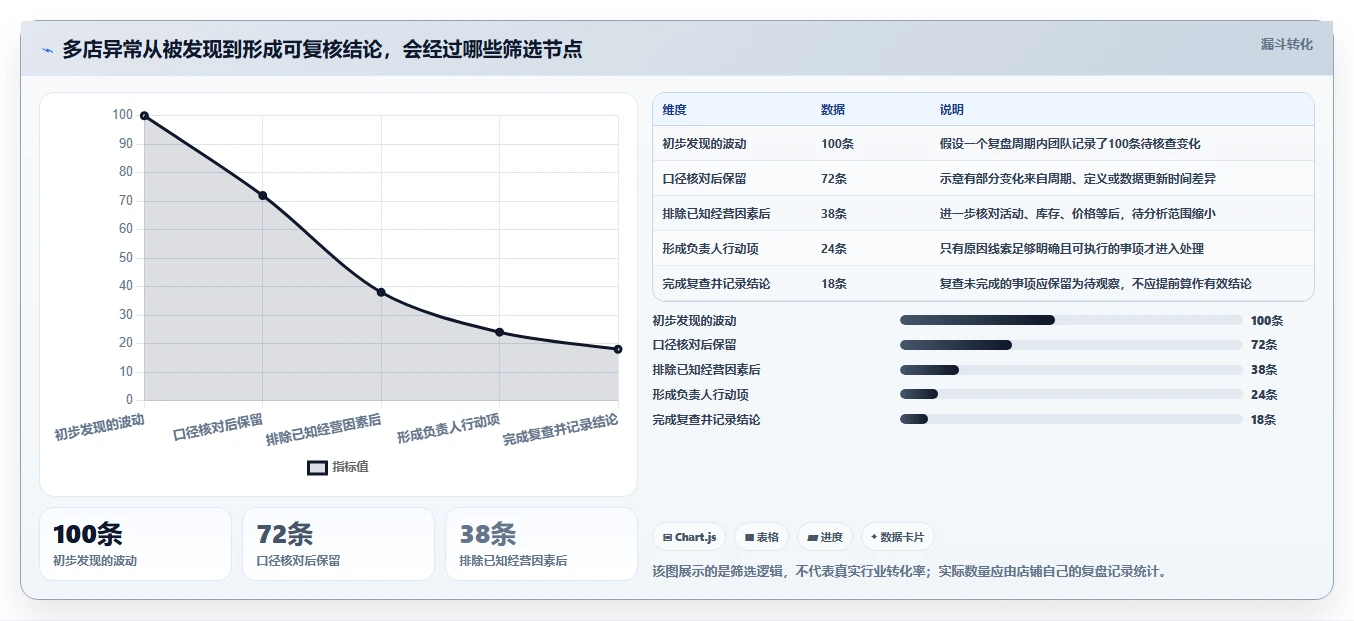The image size is (1354, 621).
Task: Click the 72条 table value
Action: point(834,179)
